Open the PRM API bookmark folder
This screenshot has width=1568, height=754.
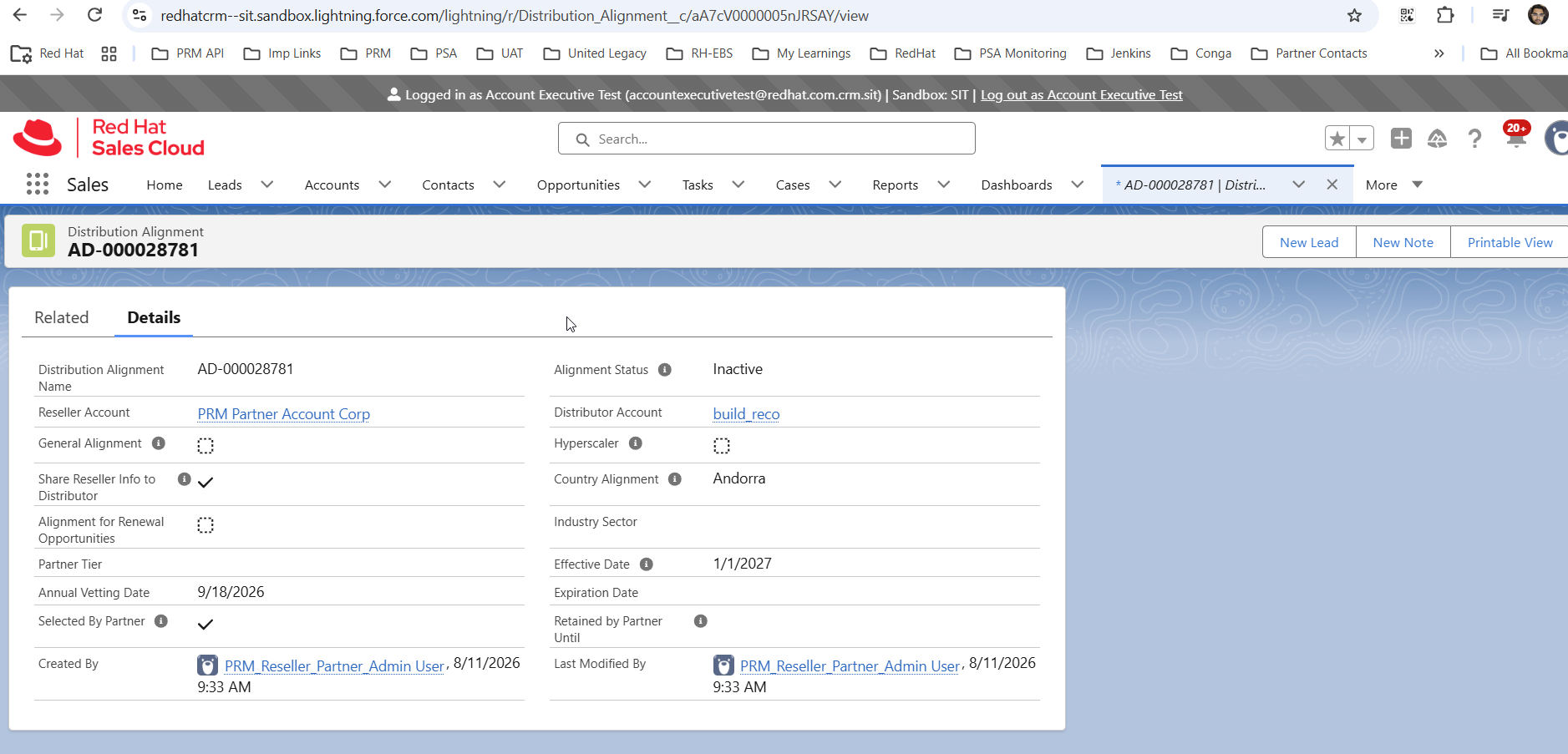(188, 53)
